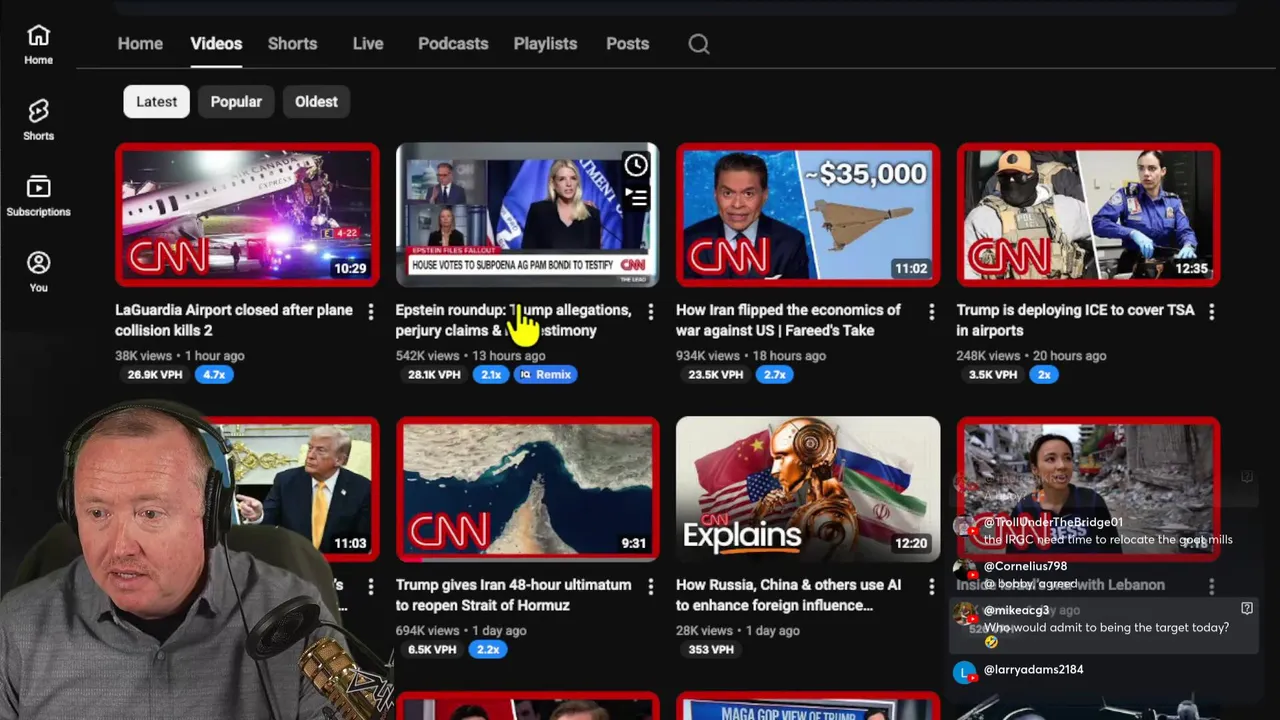Open the Podcasts tab
Screen dimensions: 1280x720
pos(453,44)
